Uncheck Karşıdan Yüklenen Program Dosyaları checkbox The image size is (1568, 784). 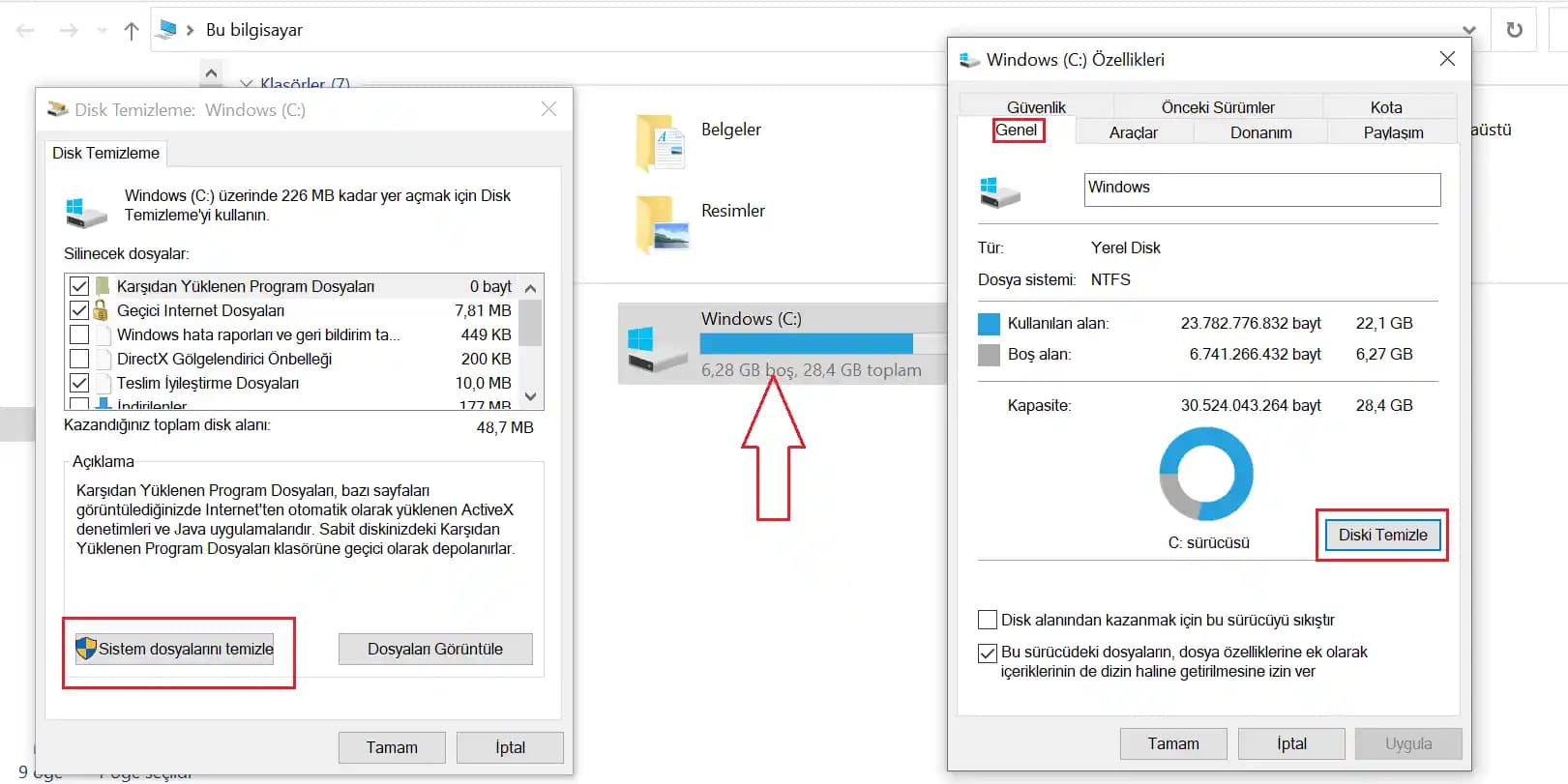pyautogui.click(x=79, y=286)
